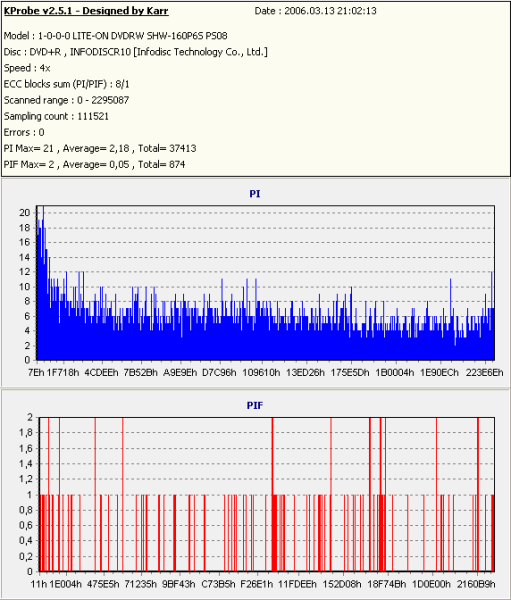The image size is (511, 600).
Task: Click the 2160B9h label on PIF axis
Action: point(477,584)
